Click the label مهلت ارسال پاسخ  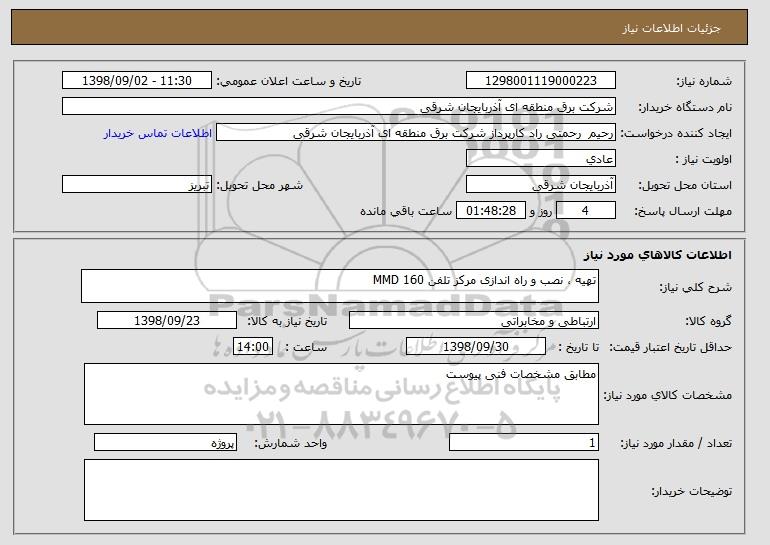coord(683,211)
